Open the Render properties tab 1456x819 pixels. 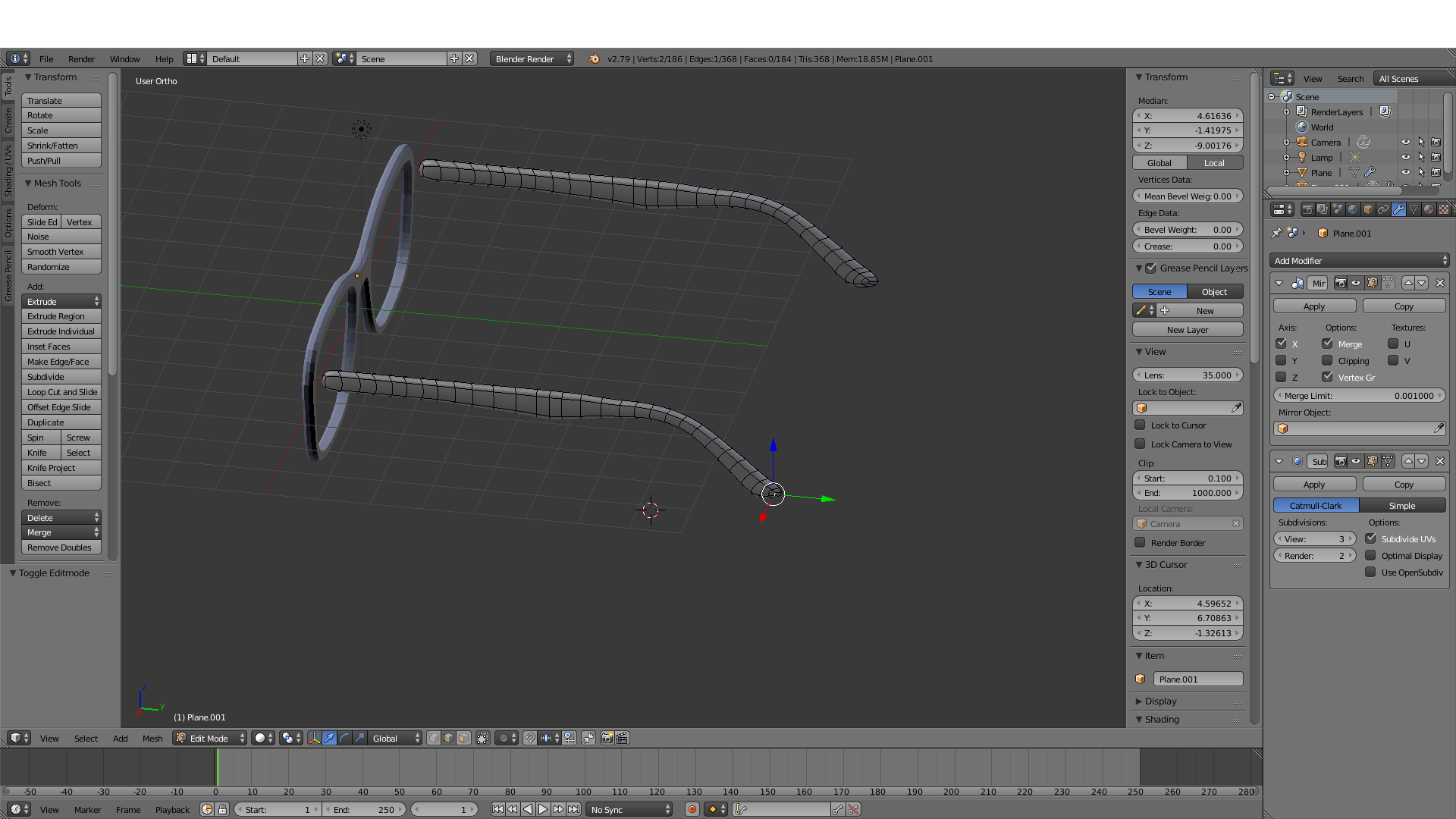pyautogui.click(x=1307, y=209)
